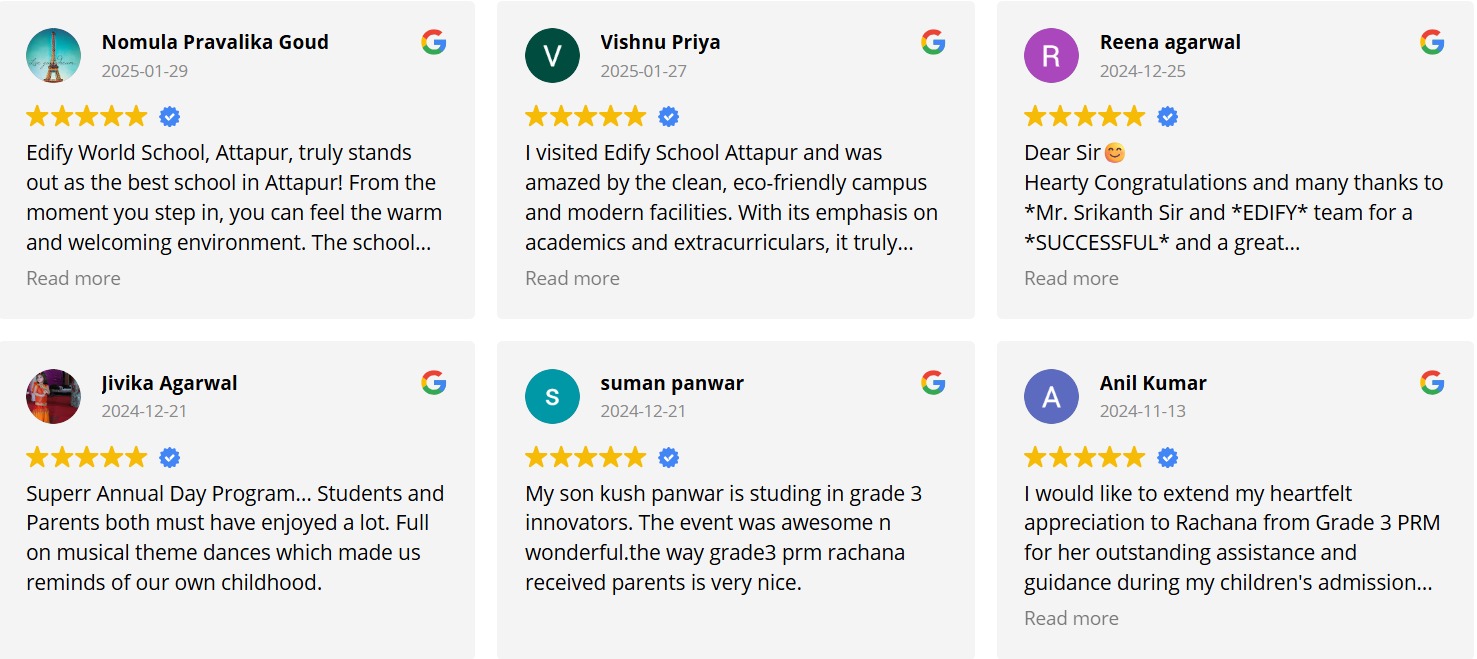1477x659 pixels.
Task: Click Google logo on Vishnu Priya's review
Action: [933, 42]
